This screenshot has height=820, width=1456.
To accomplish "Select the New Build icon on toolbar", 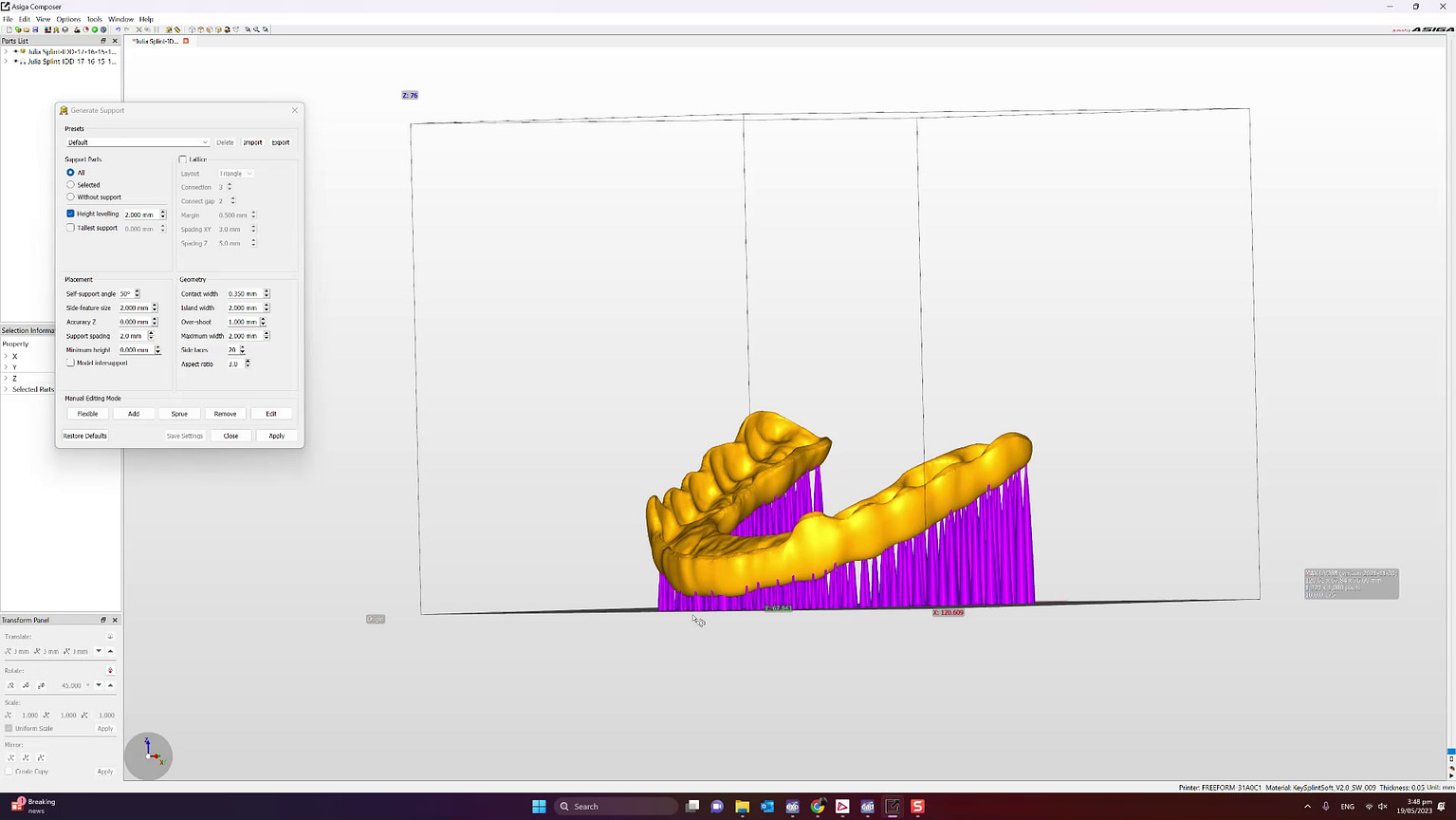I will pyautogui.click(x=9, y=29).
